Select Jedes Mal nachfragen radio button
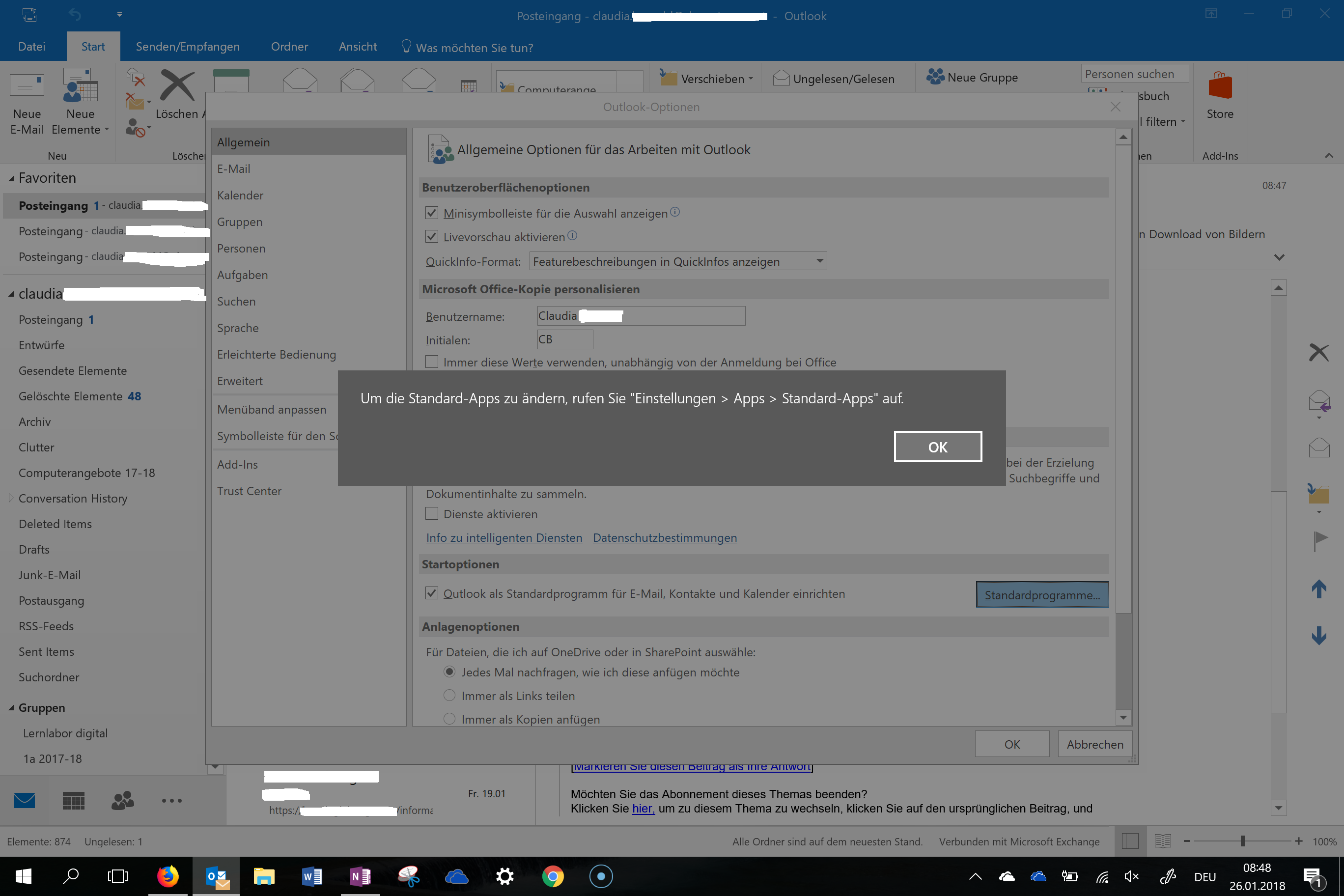The image size is (1344, 896). coord(449,672)
